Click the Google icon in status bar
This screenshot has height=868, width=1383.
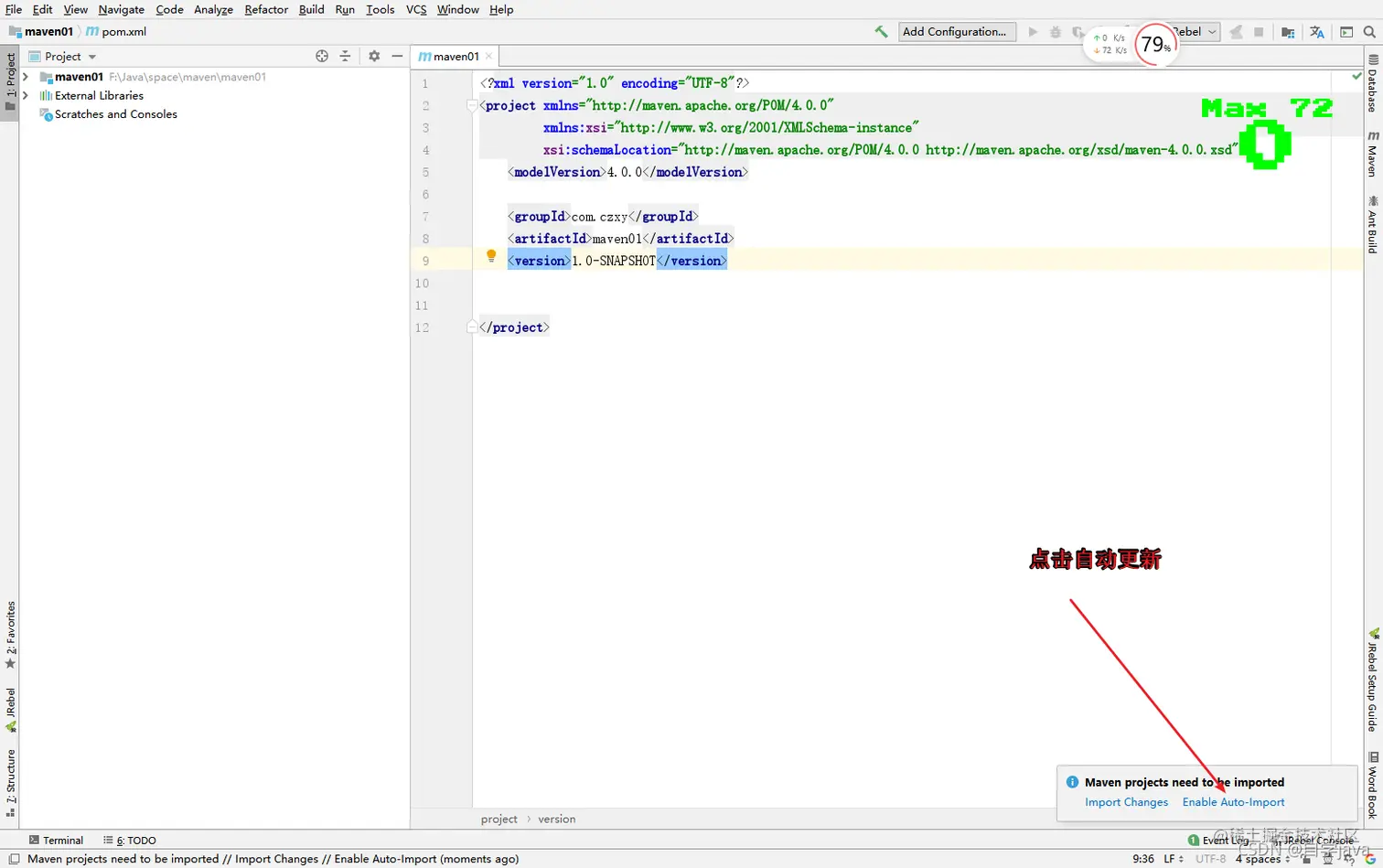1370,859
